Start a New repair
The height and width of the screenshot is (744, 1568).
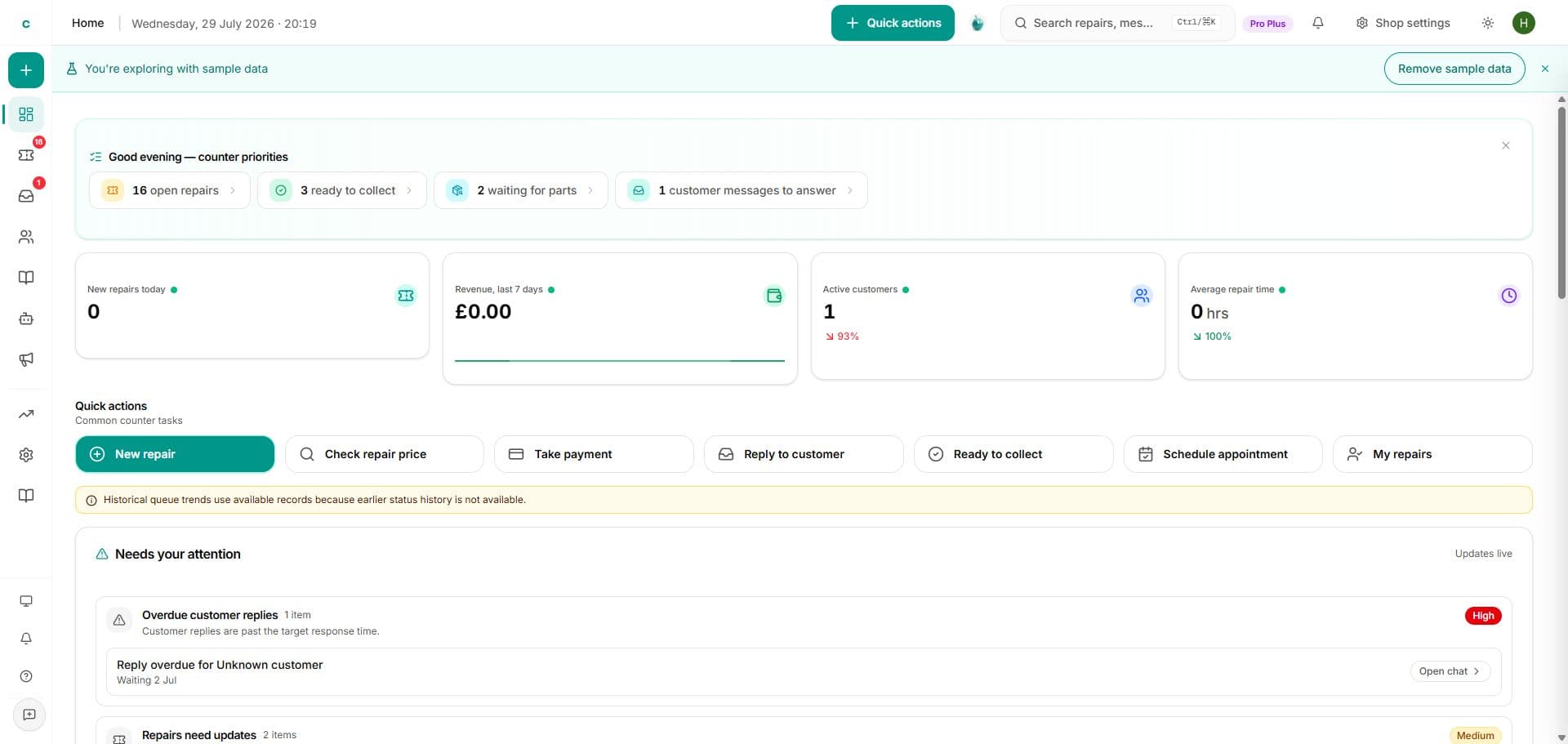click(175, 454)
